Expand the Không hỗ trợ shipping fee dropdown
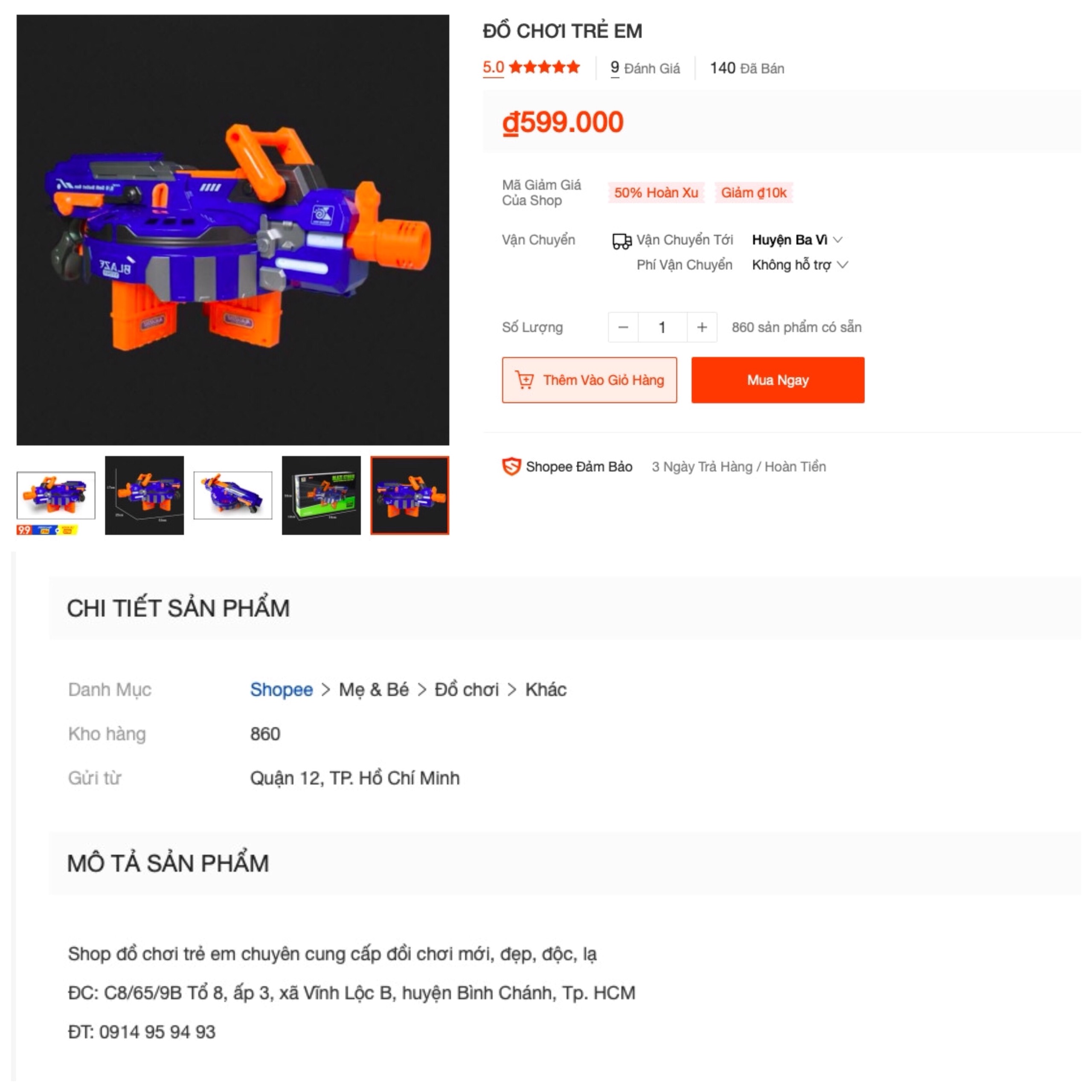This screenshot has width=1092, height=1092. 800,265
